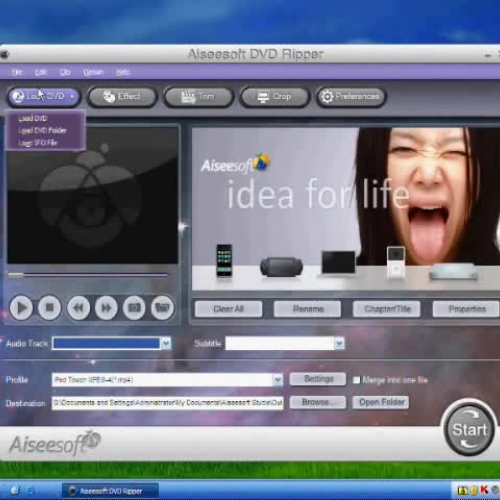Click the collapse arrow beside the preview panel
Screen dimensions: 500x500
click(x=183, y=227)
